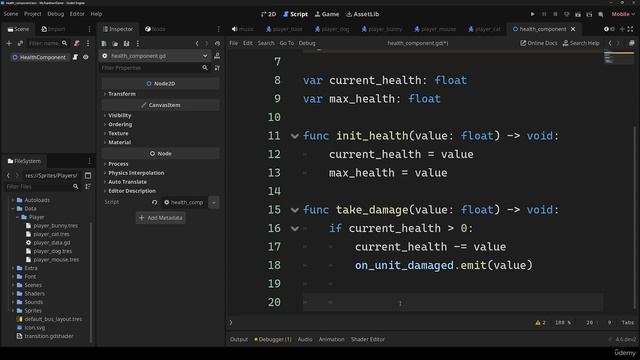
Task: Collapse the take_damage function fold arrow
Action: pos(295,210)
